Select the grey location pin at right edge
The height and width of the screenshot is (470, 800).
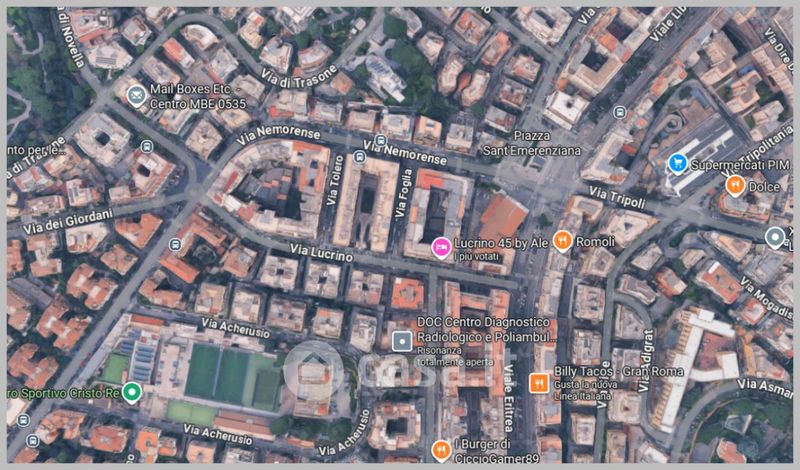pos(775,238)
